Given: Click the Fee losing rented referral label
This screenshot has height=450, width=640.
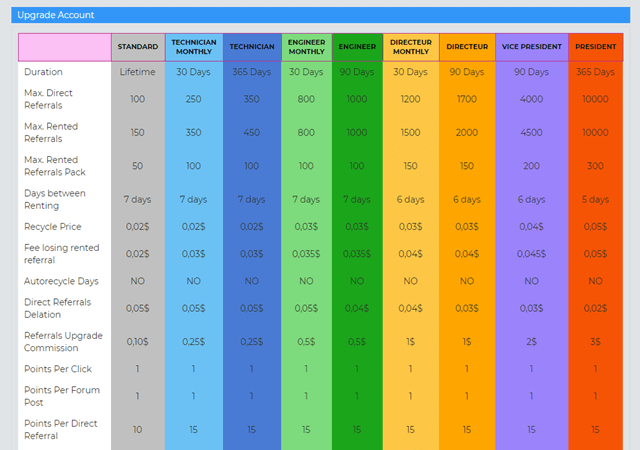Looking at the screenshot, I should (62, 254).
